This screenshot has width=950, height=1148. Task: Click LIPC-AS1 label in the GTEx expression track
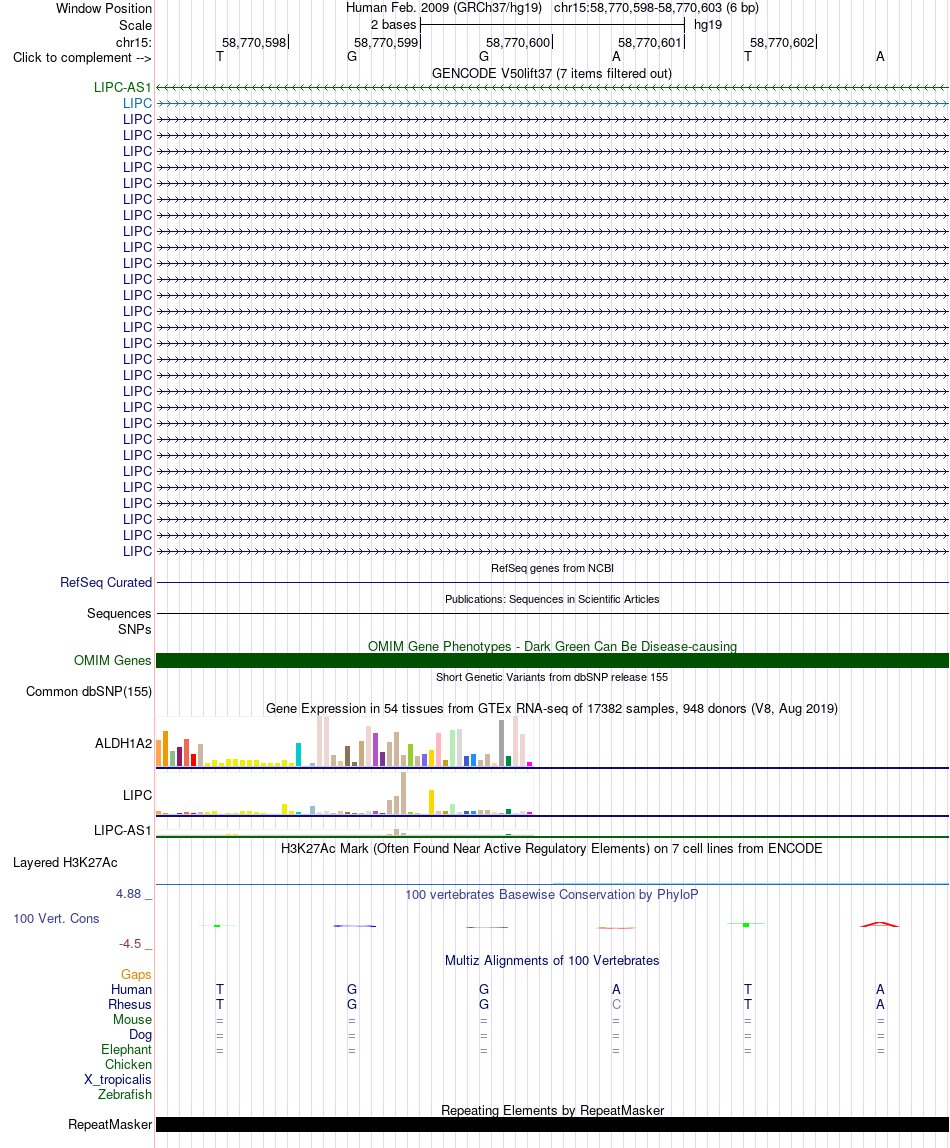[x=122, y=830]
